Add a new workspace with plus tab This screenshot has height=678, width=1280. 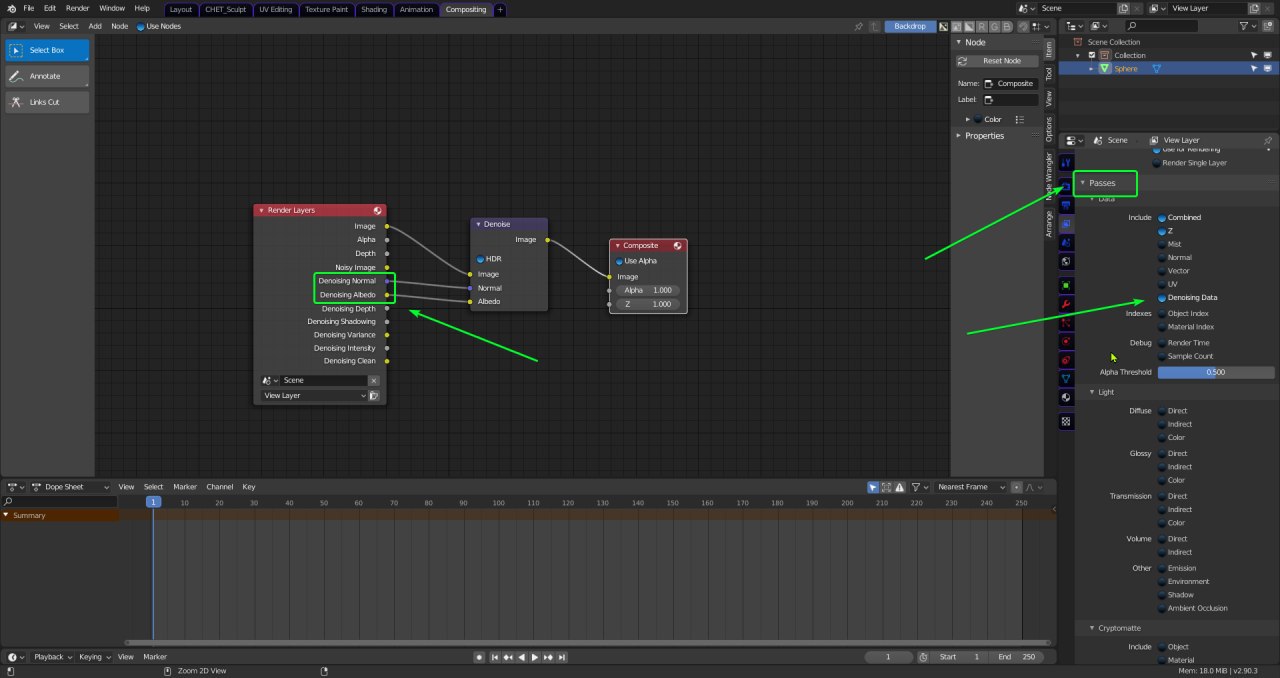[x=500, y=9]
